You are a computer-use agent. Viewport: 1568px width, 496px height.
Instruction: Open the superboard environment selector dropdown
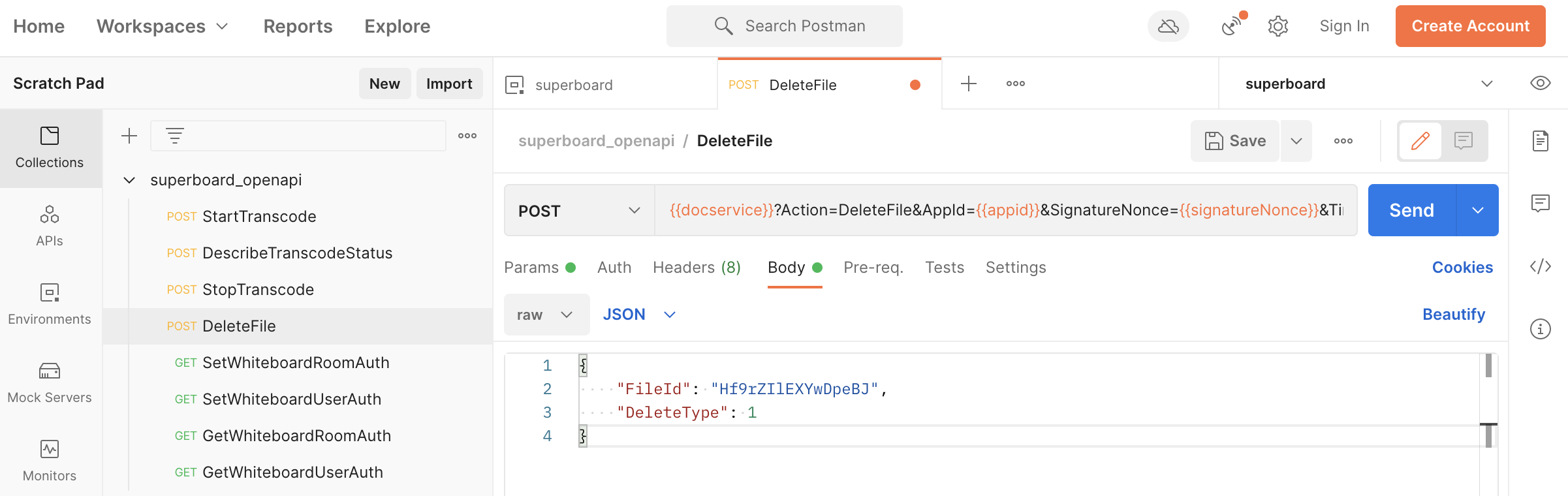(x=1369, y=84)
